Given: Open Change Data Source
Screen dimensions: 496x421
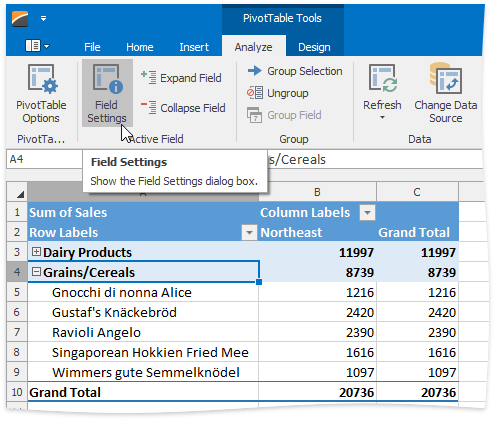Looking at the screenshot, I should [446, 93].
